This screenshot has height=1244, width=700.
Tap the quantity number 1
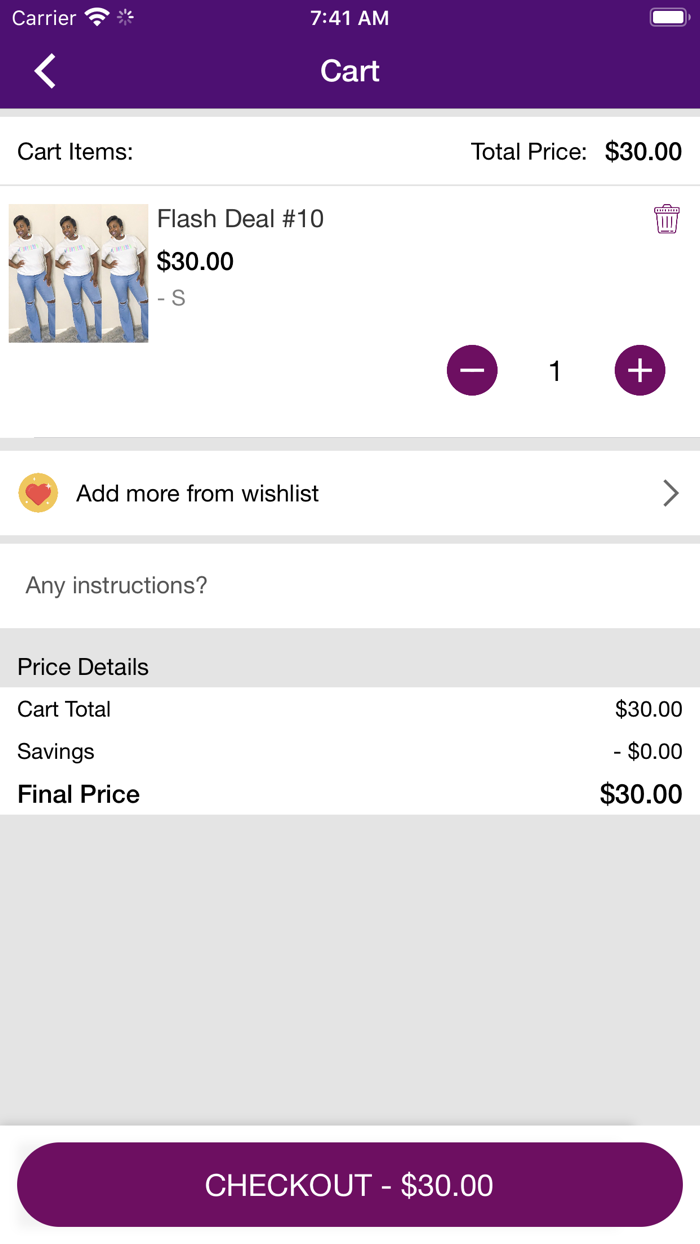coord(555,371)
